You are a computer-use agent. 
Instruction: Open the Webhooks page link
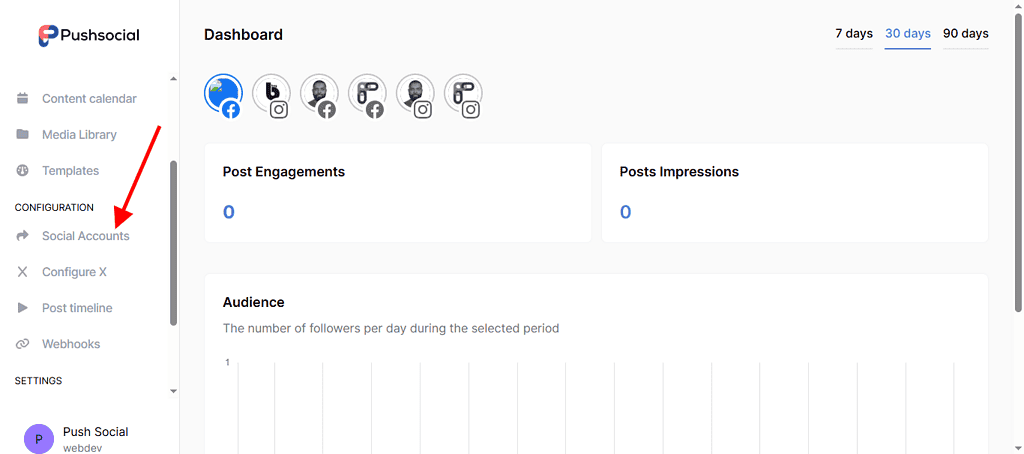(x=71, y=344)
